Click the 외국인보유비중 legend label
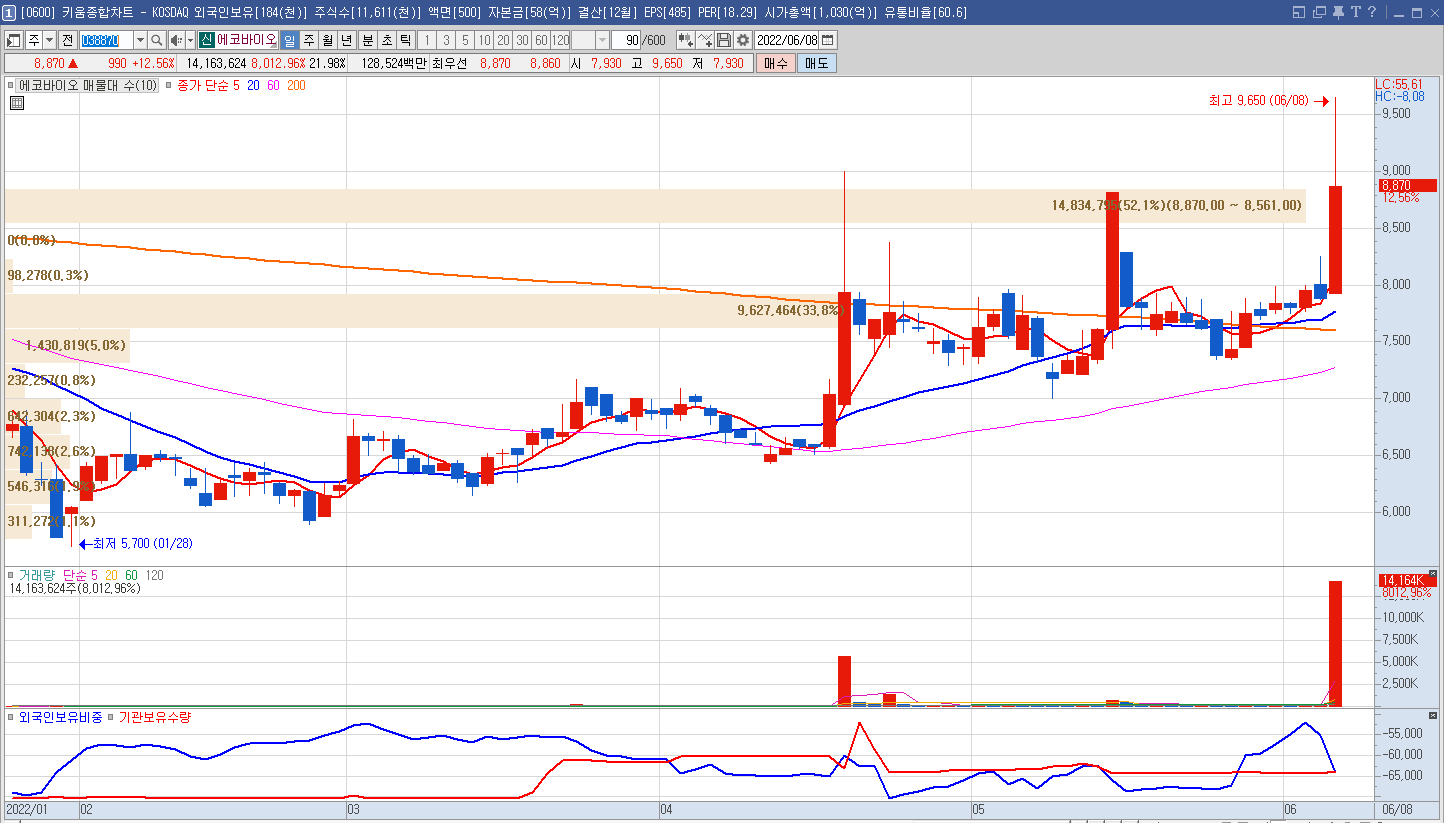1444x823 pixels. tap(60, 717)
